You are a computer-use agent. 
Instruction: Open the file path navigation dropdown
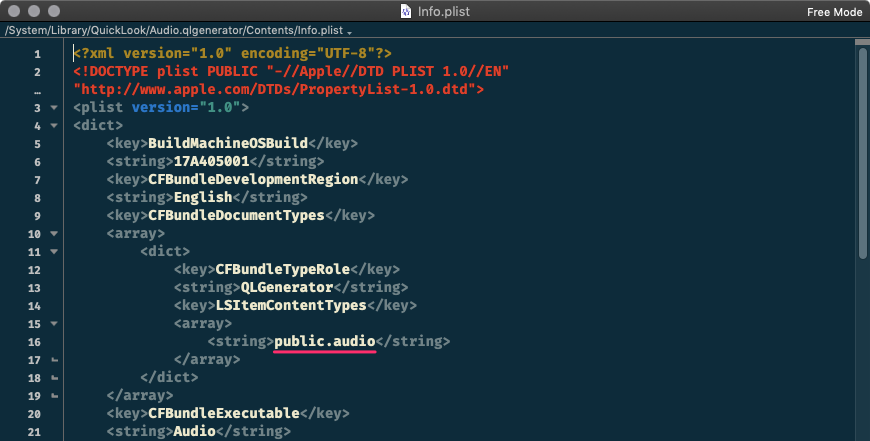[x=350, y=32]
